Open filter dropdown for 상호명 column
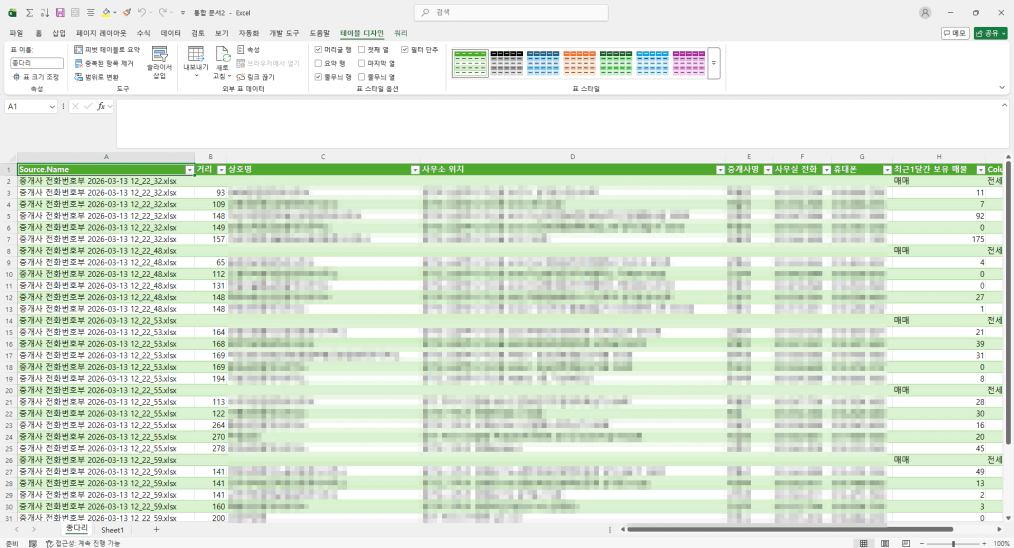 (415, 170)
